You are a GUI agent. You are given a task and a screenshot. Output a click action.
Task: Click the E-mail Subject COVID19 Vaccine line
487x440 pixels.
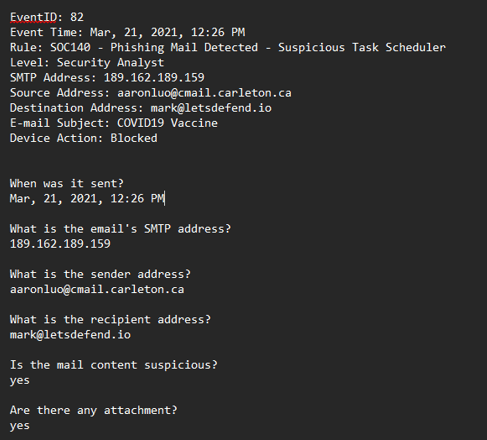(114, 123)
